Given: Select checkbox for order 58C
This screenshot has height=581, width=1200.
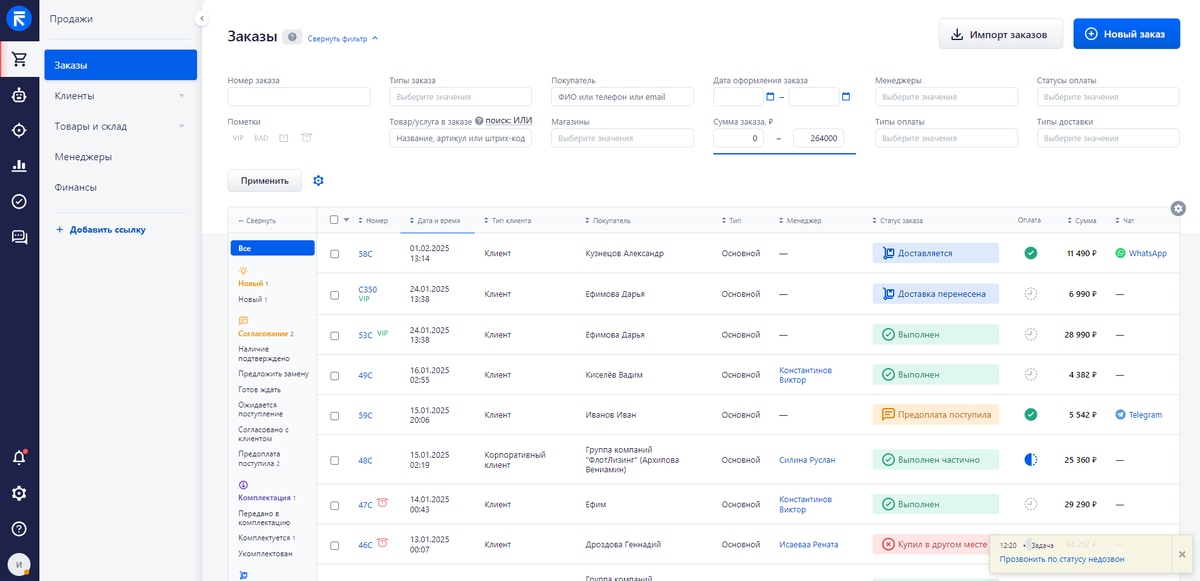Looking at the screenshot, I should click(335, 254).
